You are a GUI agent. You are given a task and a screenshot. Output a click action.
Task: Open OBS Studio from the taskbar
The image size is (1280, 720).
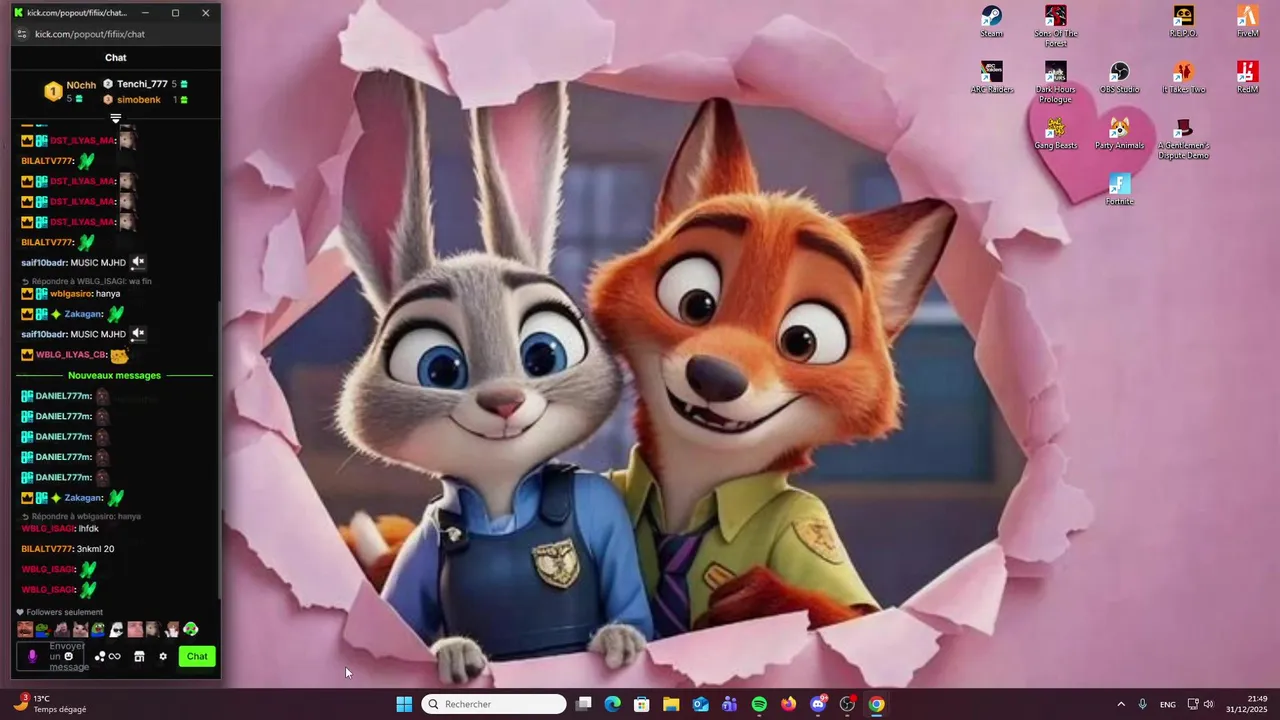847,704
